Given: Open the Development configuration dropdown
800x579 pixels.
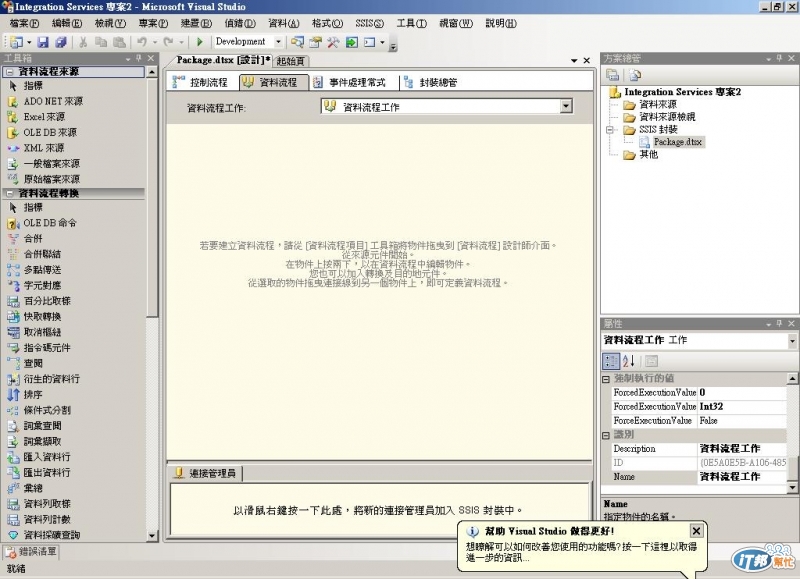Looking at the screenshot, I should [279, 42].
